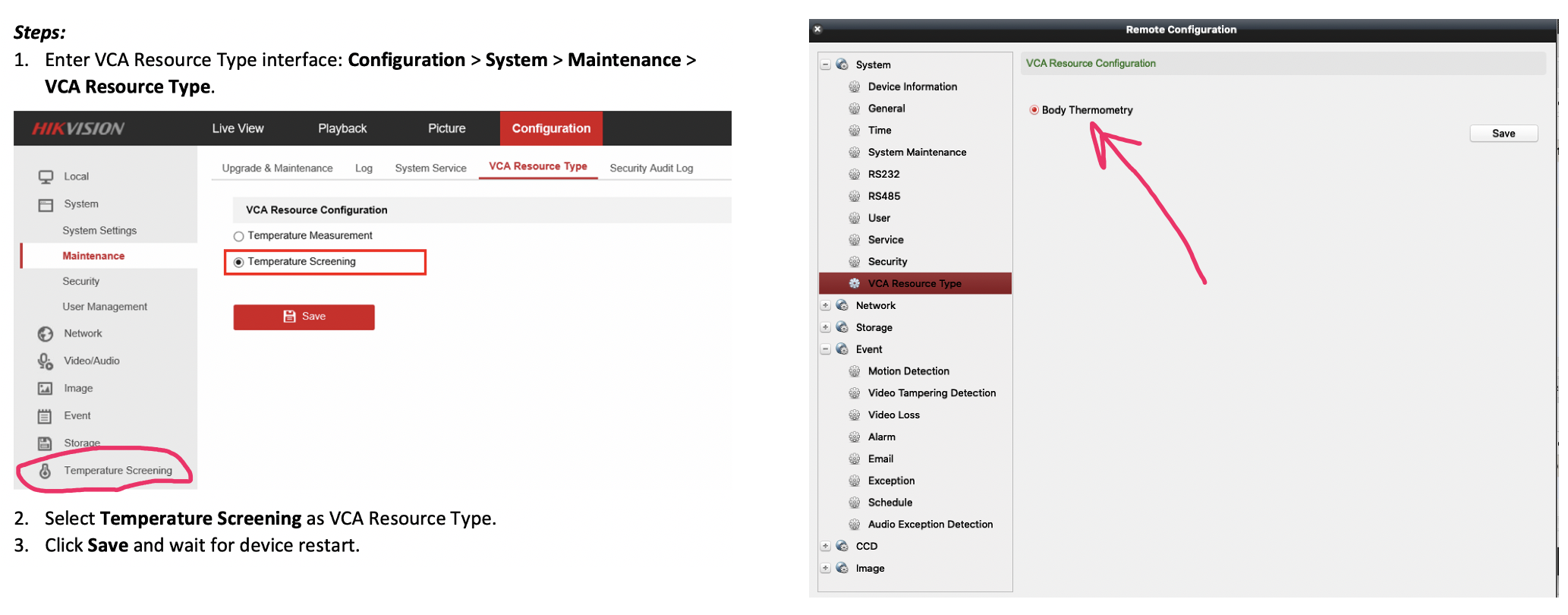Click the Temperature Screening thermometer icon
The height and width of the screenshot is (615, 1568).
(x=46, y=471)
